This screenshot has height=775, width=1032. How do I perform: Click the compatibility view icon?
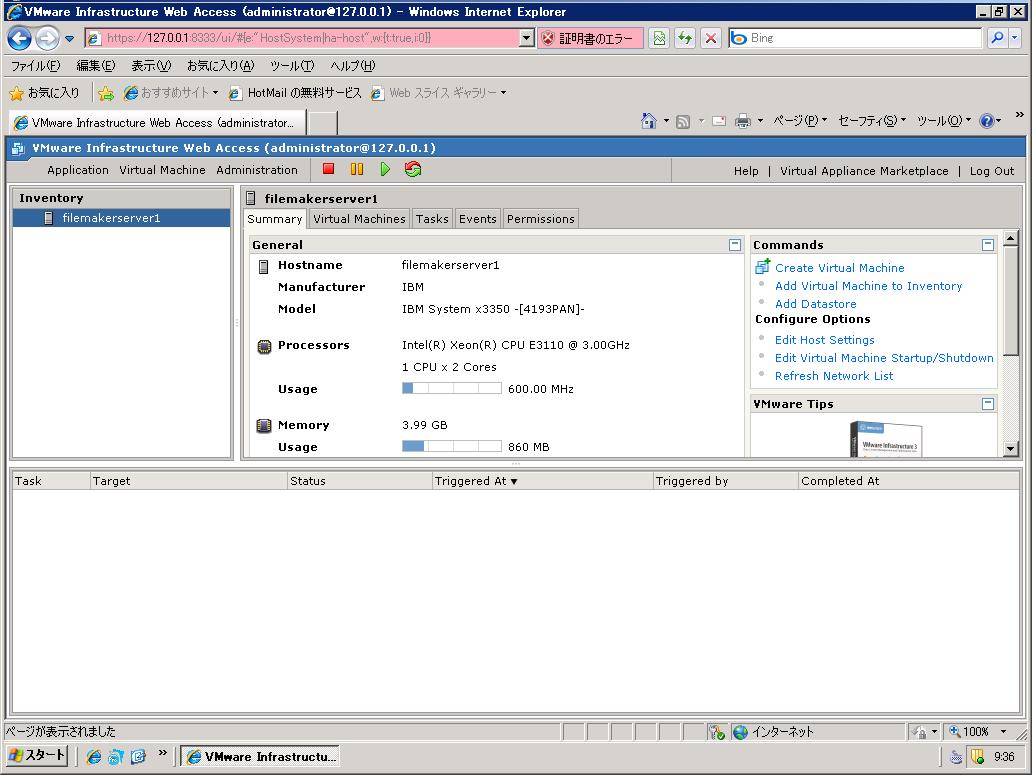point(659,38)
